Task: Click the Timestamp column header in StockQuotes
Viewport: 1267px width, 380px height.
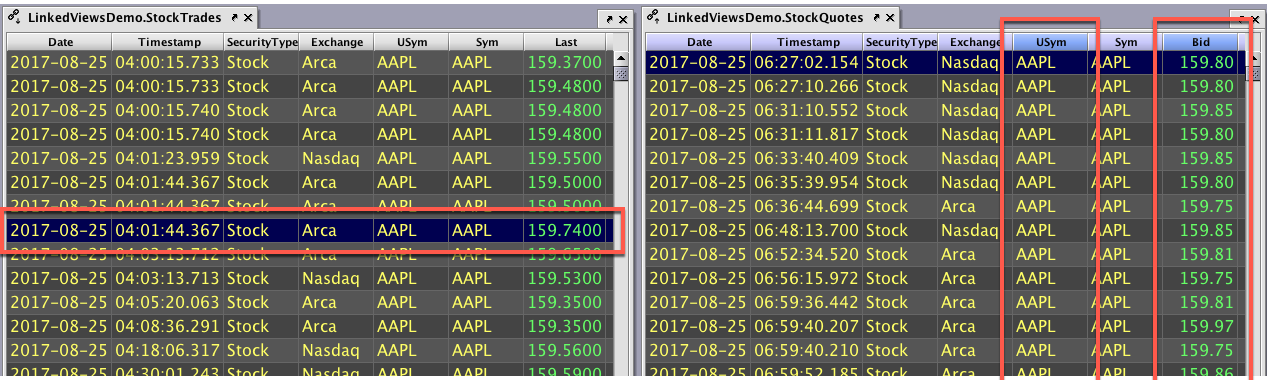Action: 807,42
